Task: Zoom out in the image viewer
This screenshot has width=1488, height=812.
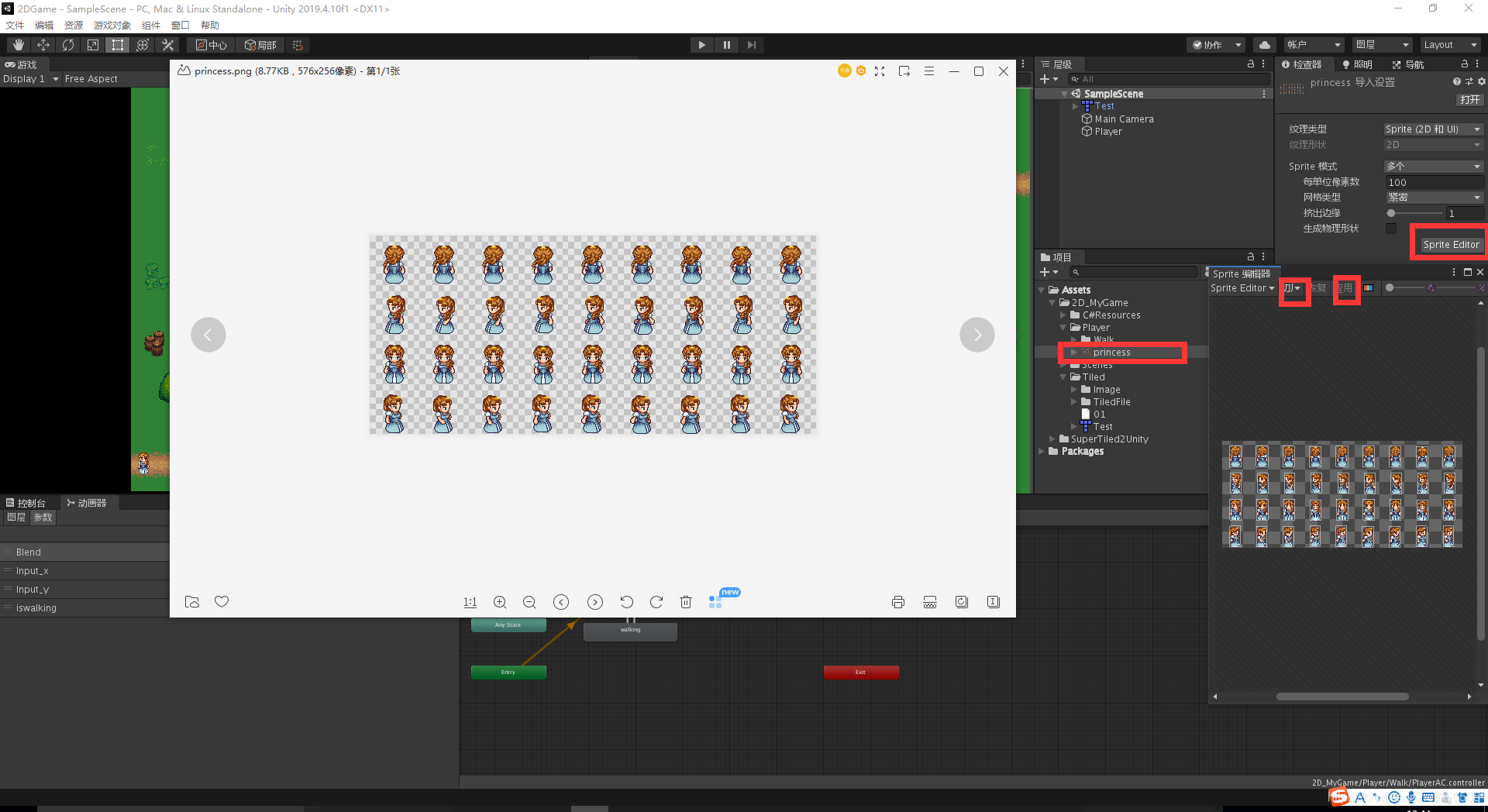Action: tap(529, 602)
